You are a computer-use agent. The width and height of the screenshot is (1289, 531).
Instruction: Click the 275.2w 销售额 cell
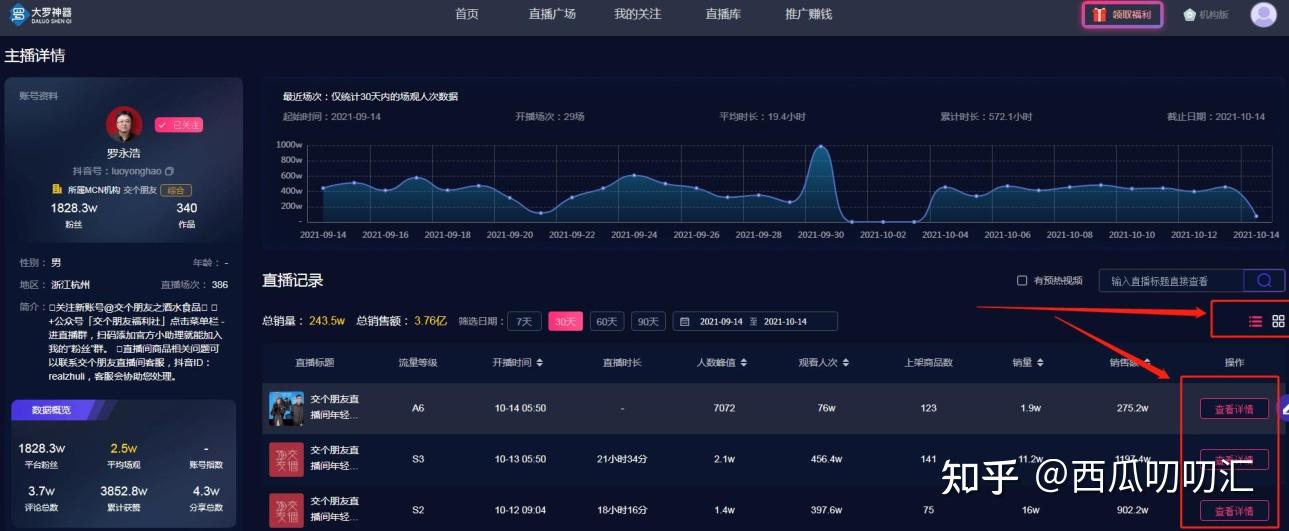click(1132, 408)
